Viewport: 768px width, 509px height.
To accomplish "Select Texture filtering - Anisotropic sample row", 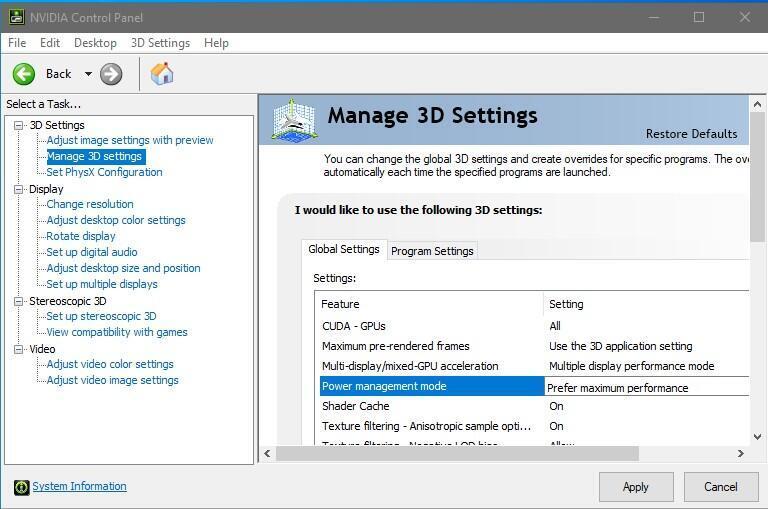I will click(534, 426).
